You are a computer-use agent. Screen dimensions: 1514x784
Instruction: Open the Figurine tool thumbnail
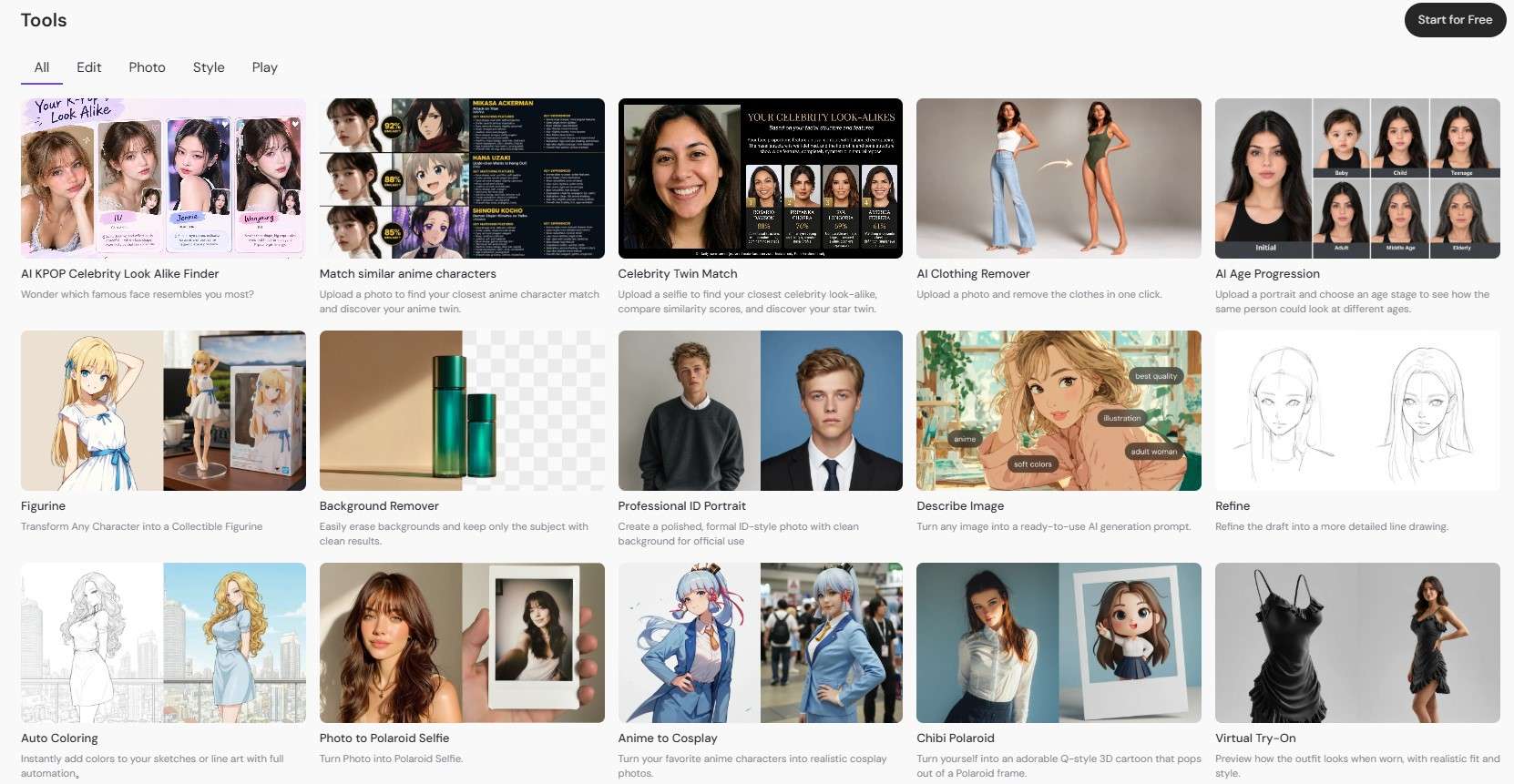pyautogui.click(x=163, y=411)
